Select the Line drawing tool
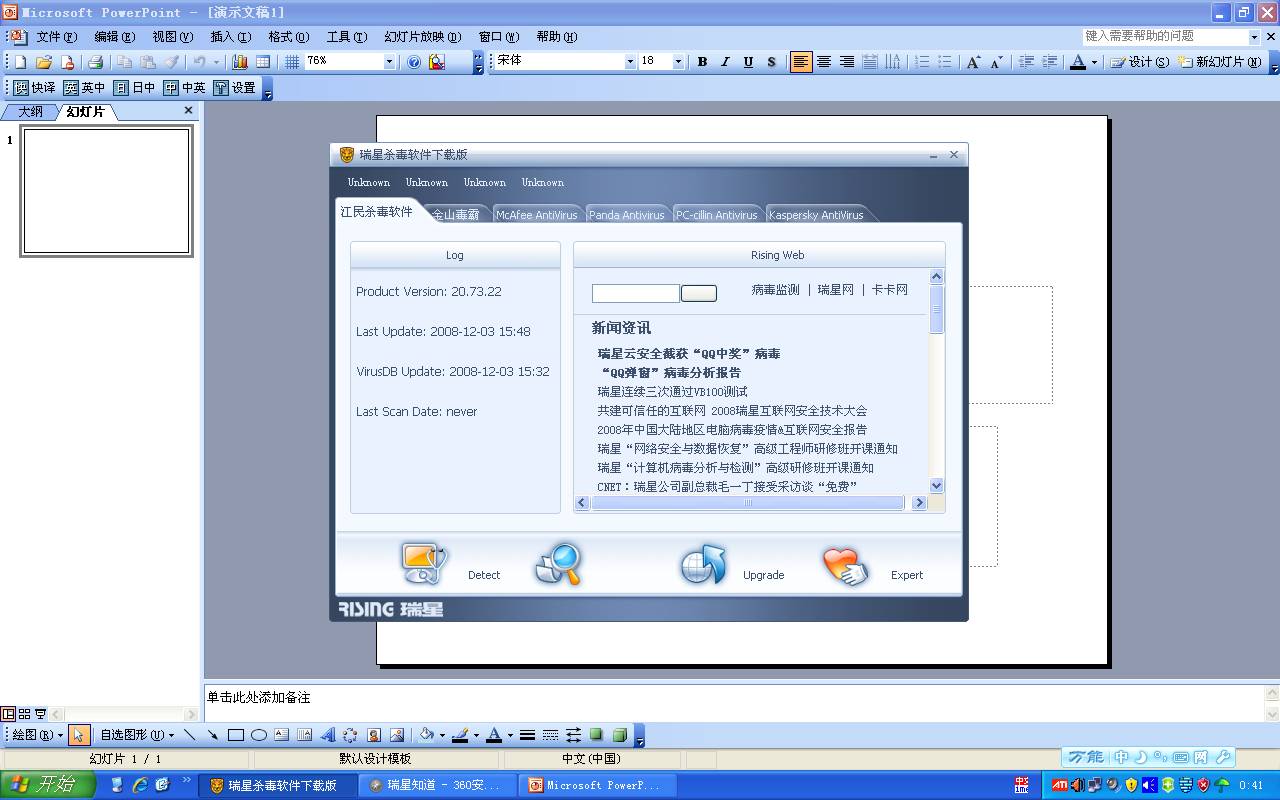Image resolution: width=1280 pixels, height=800 pixels. pyautogui.click(x=189, y=735)
